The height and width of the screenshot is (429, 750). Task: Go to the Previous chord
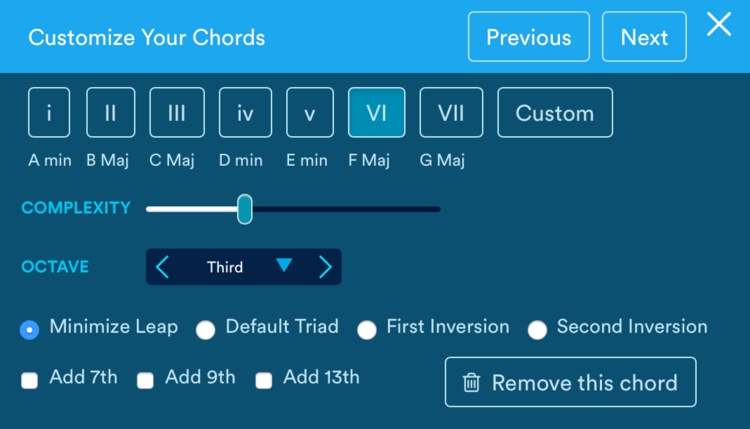click(528, 37)
